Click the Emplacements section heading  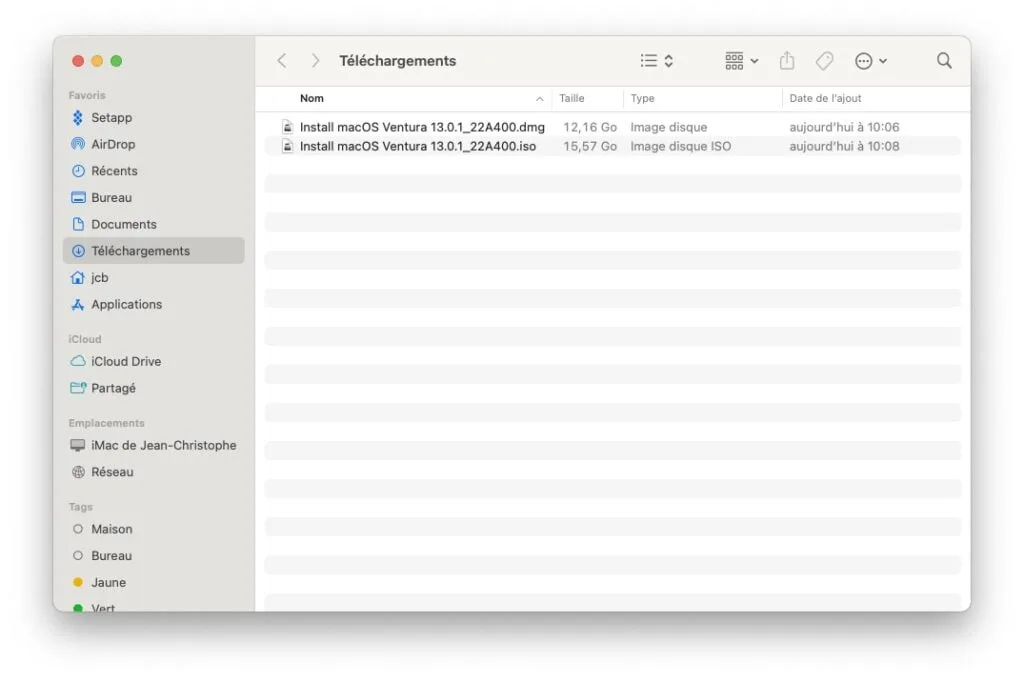[106, 423]
